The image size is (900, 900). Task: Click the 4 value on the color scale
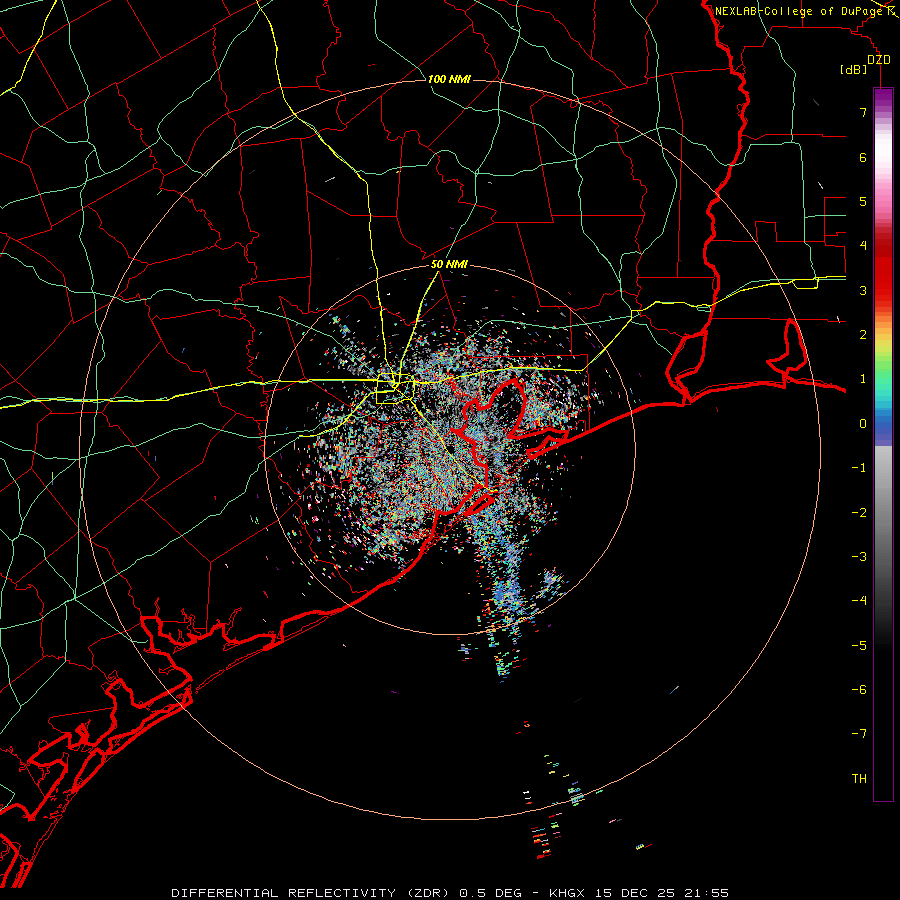pos(863,246)
